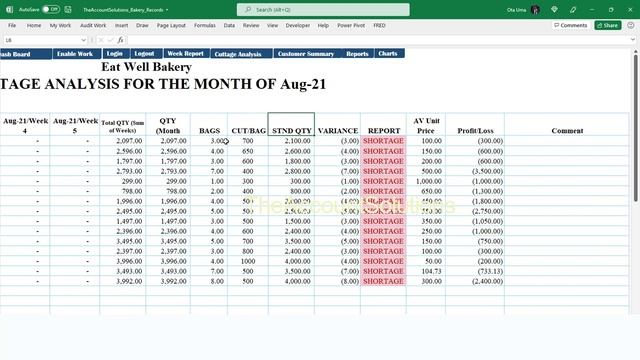Open the Review ribbon tab

pos(251,25)
